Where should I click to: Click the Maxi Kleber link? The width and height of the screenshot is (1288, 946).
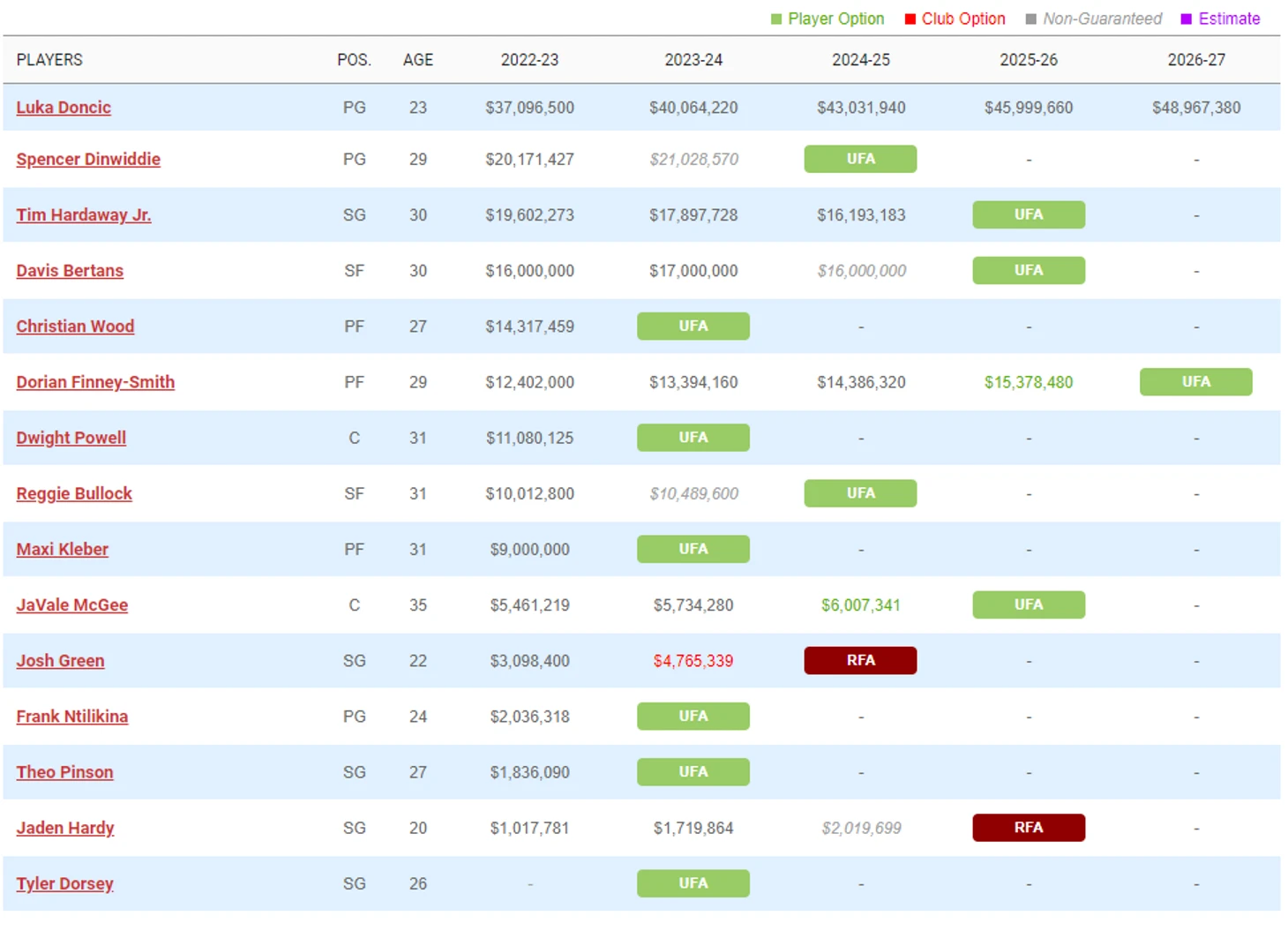pyautogui.click(x=62, y=549)
